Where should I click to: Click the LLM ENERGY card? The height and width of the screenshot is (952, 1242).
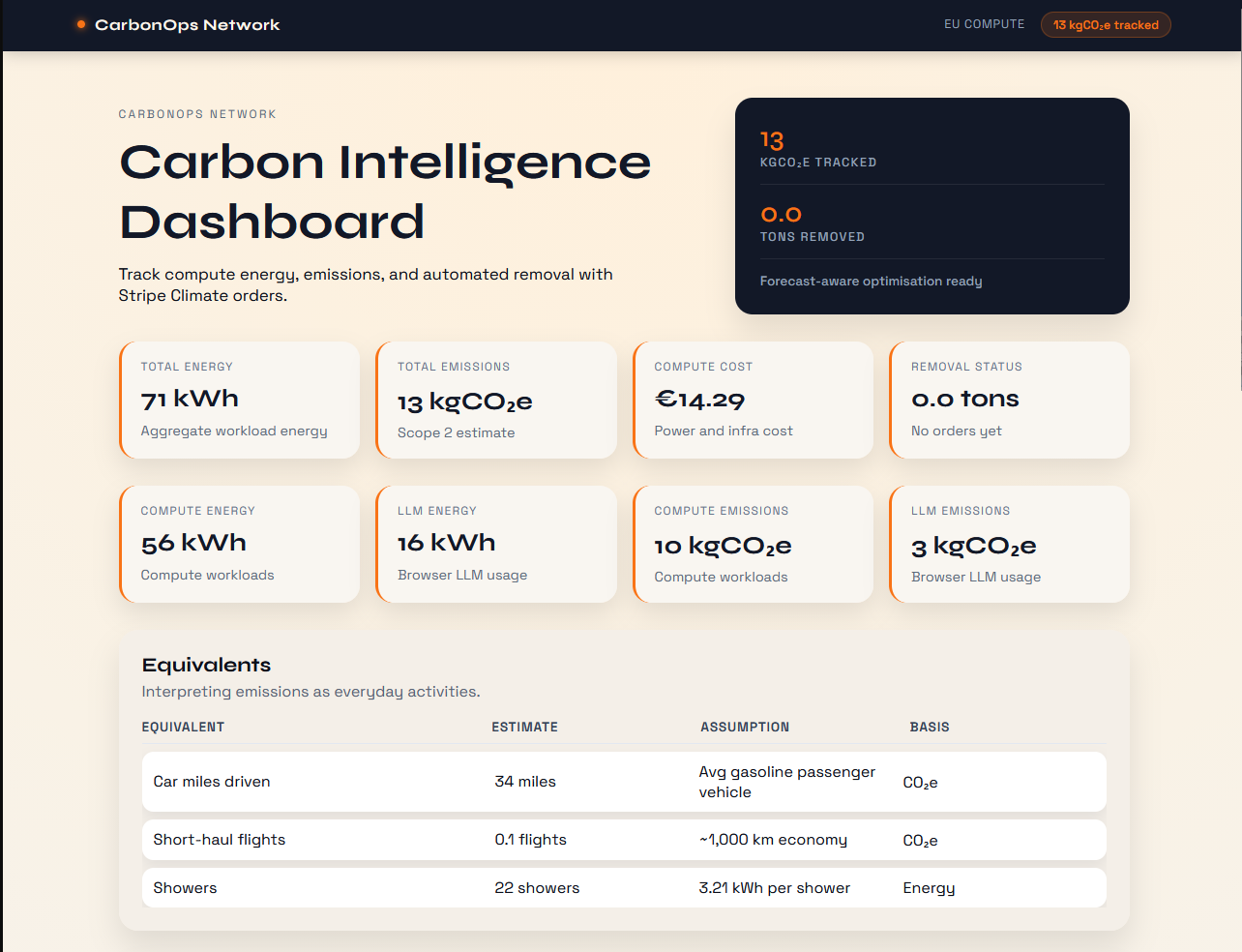coord(496,543)
